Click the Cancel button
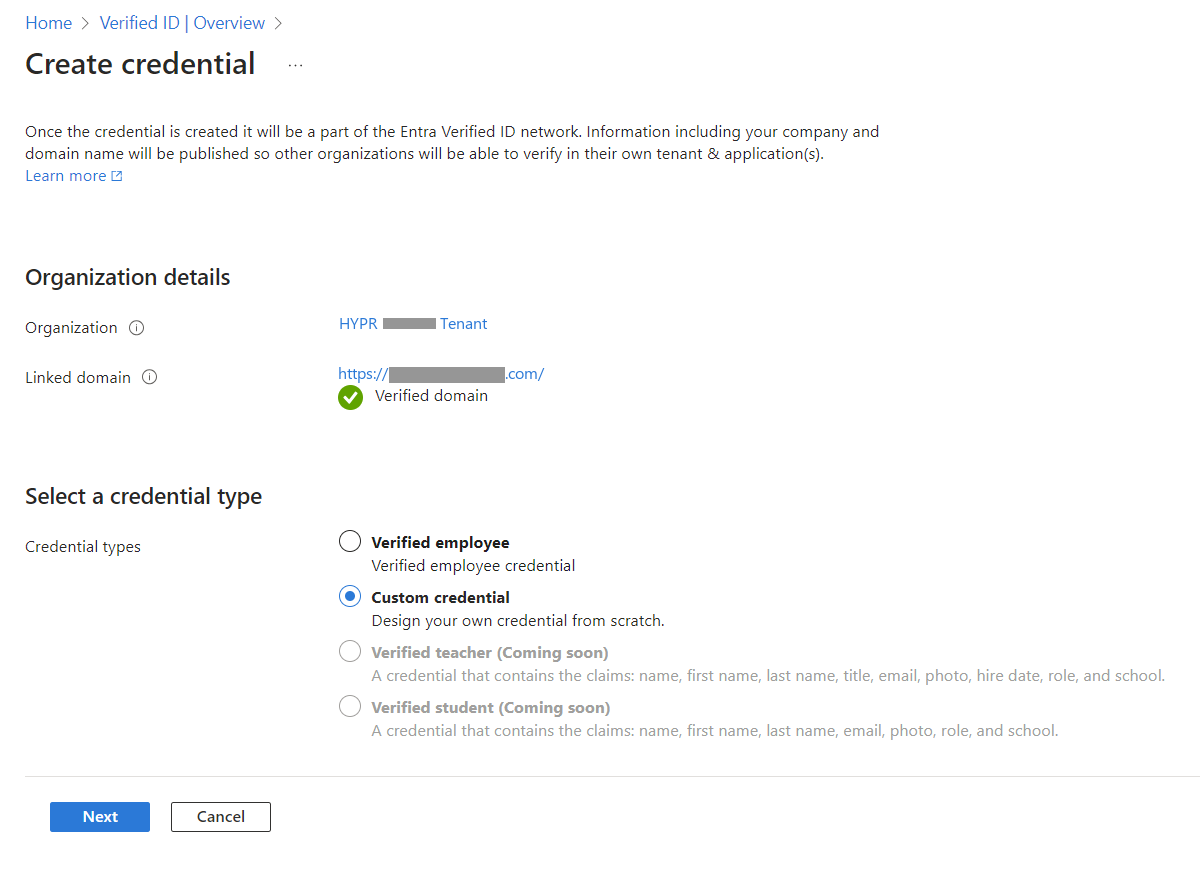This screenshot has height=883, width=1200. click(x=221, y=817)
